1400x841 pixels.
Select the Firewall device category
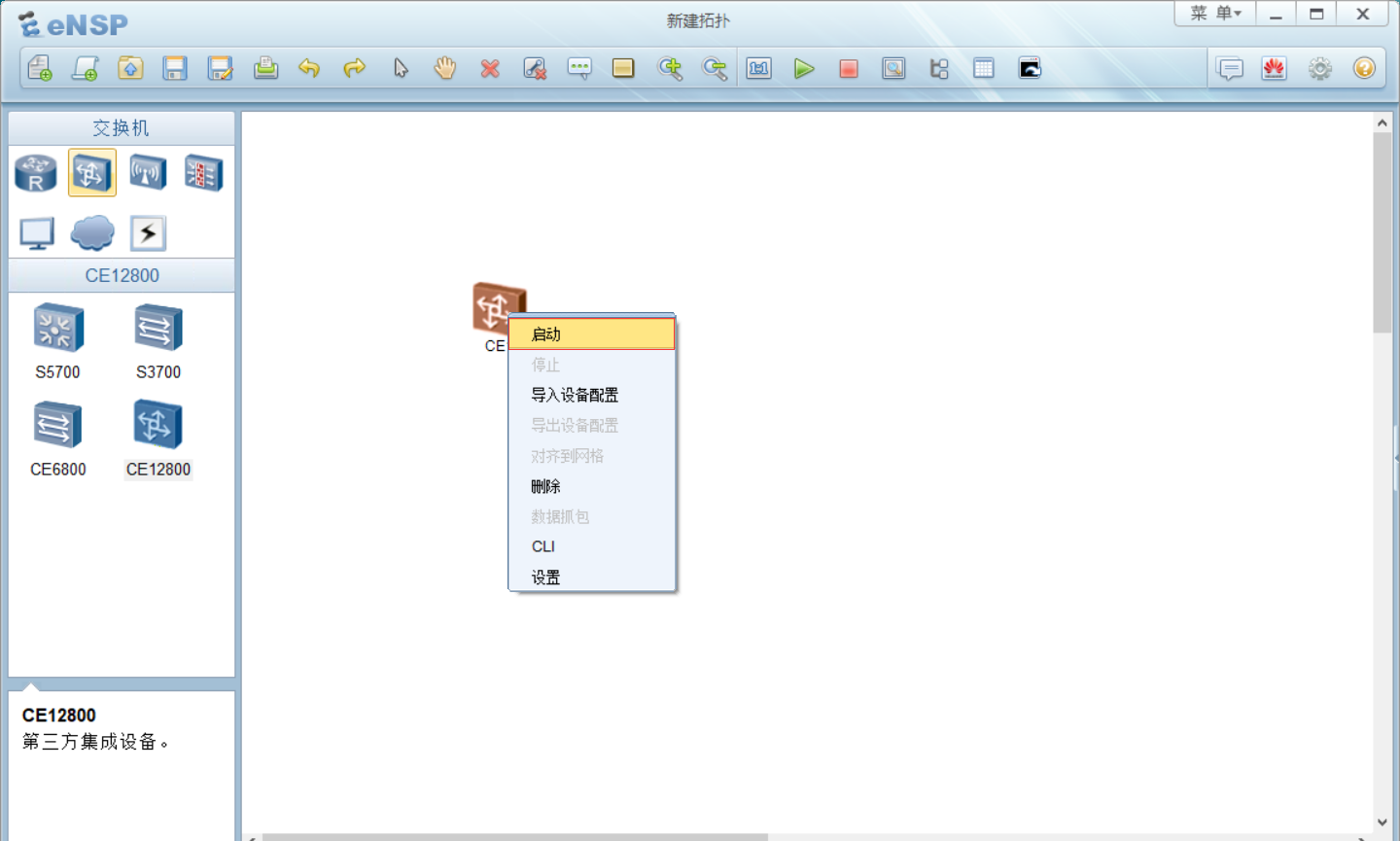tap(203, 173)
